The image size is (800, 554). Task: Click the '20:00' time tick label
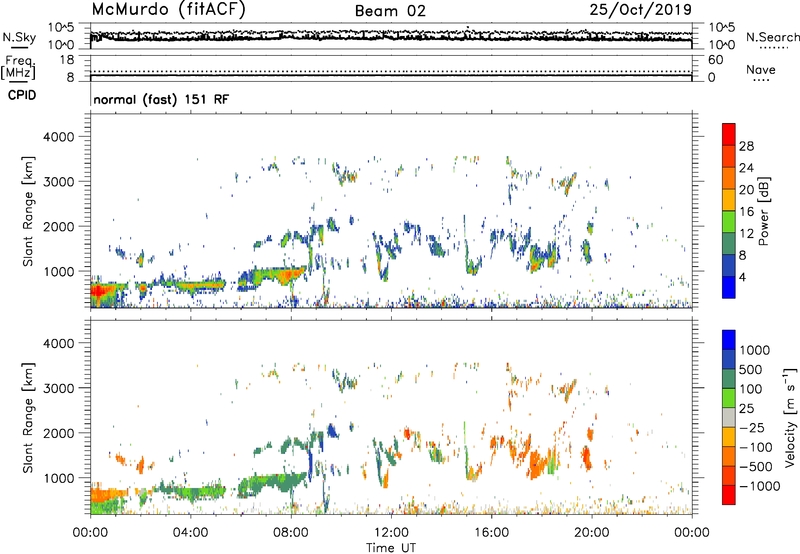(x=592, y=533)
